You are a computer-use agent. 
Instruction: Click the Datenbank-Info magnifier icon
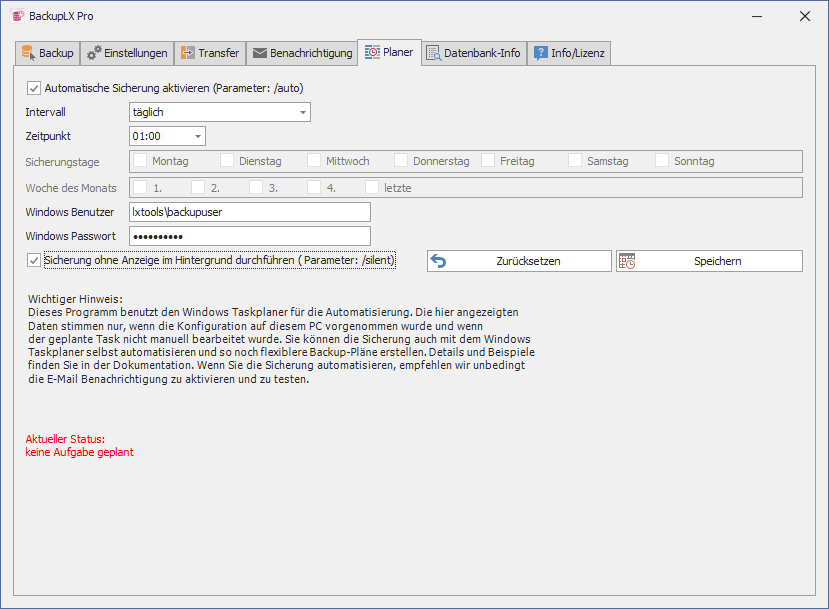coord(434,53)
